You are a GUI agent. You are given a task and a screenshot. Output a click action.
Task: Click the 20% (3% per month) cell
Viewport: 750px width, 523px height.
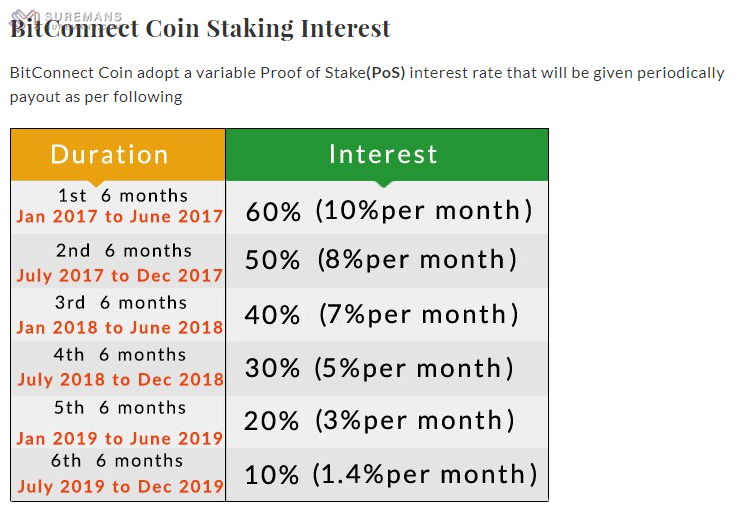pos(380,420)
